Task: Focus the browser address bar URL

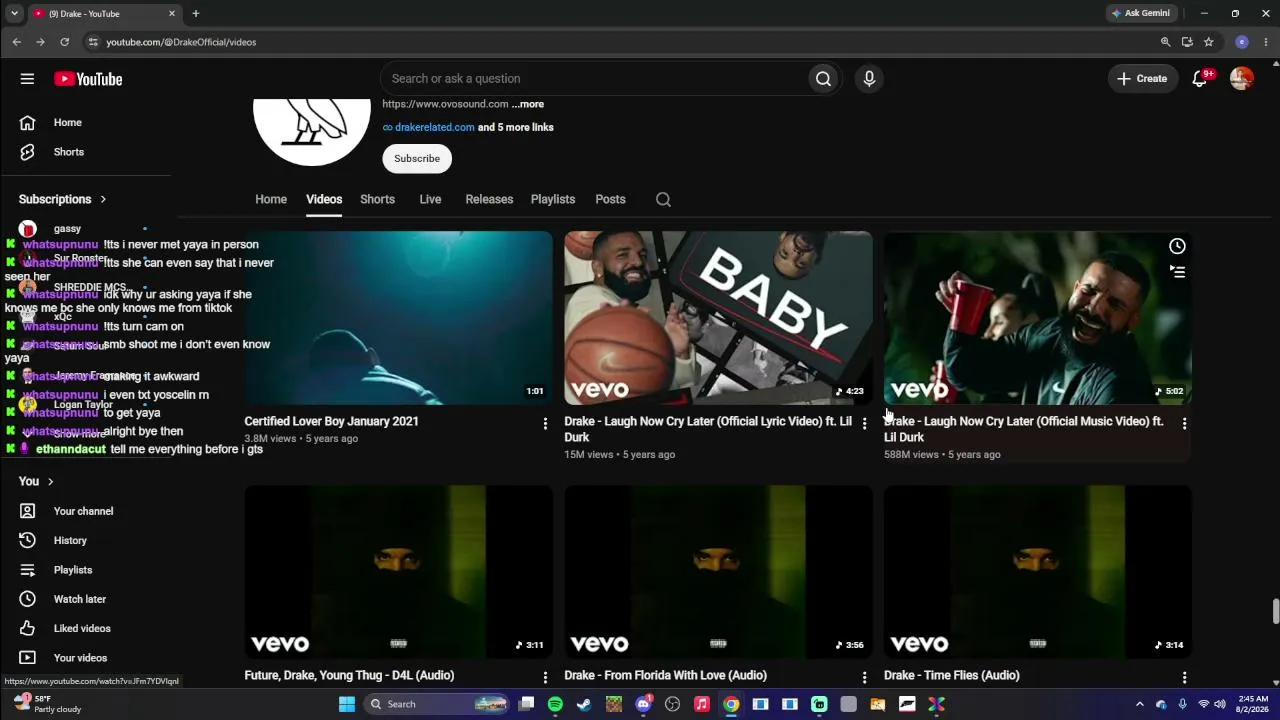Action: pos(181,42)
